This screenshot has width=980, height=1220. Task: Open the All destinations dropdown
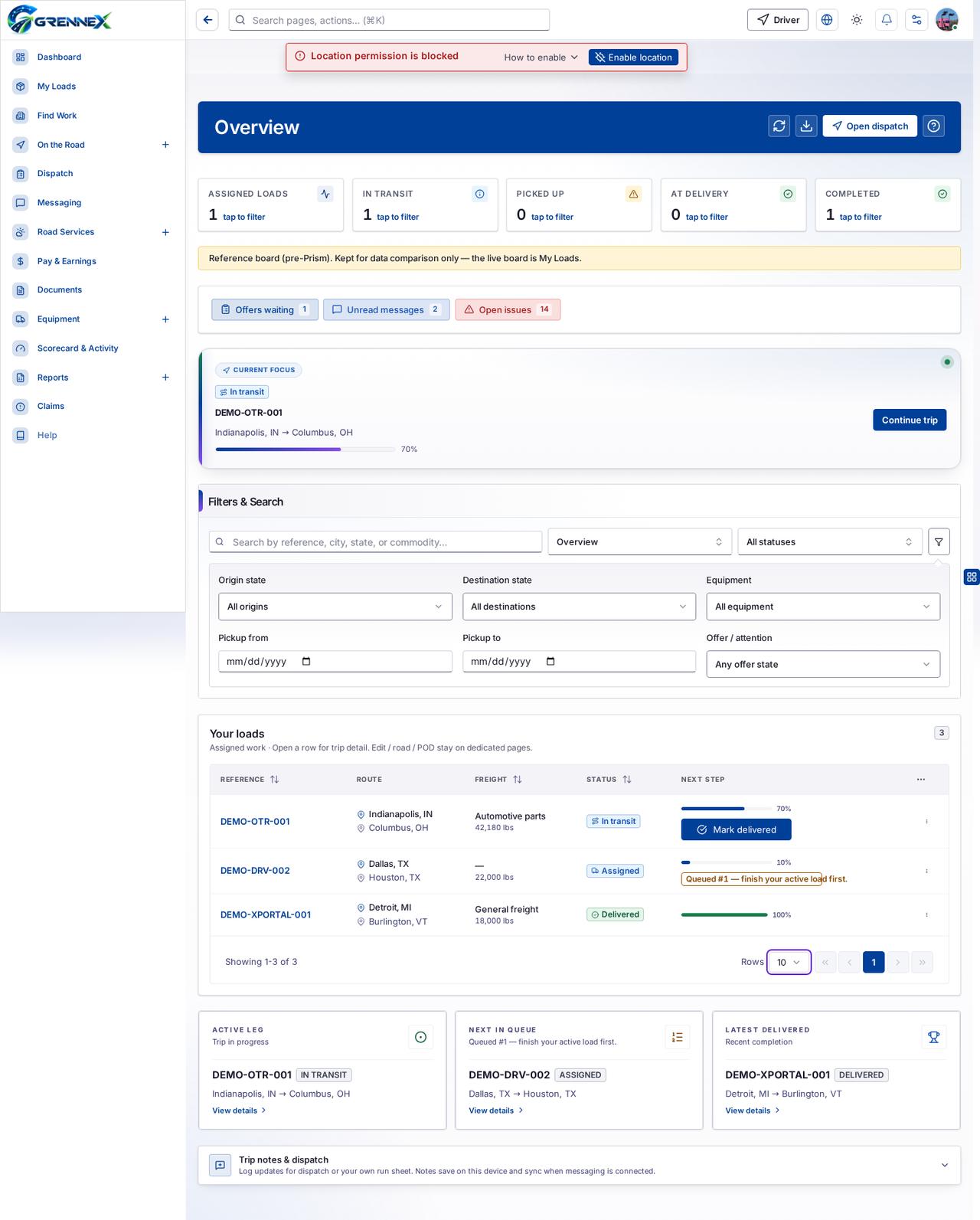pos(579,607)
